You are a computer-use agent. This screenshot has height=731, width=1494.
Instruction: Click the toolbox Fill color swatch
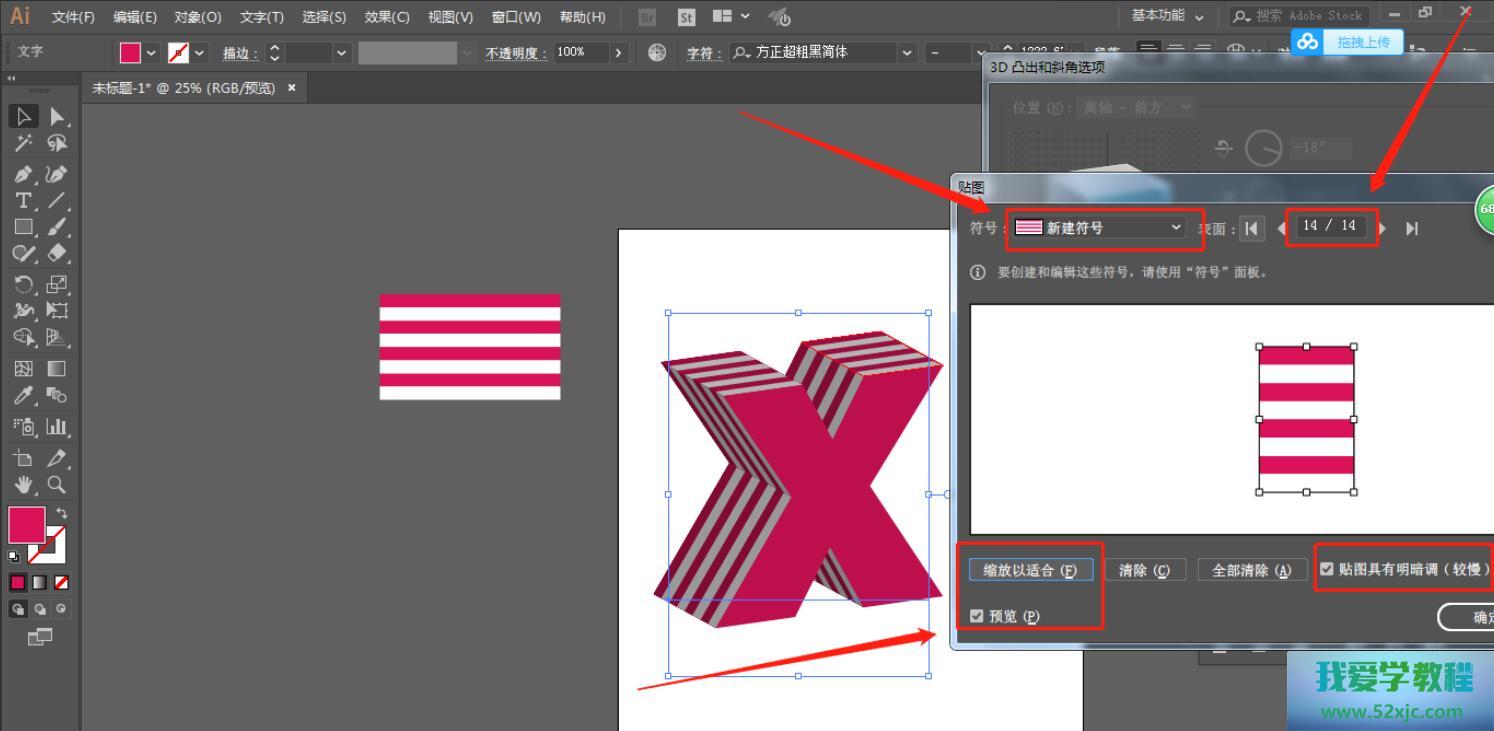pos(26,524)
